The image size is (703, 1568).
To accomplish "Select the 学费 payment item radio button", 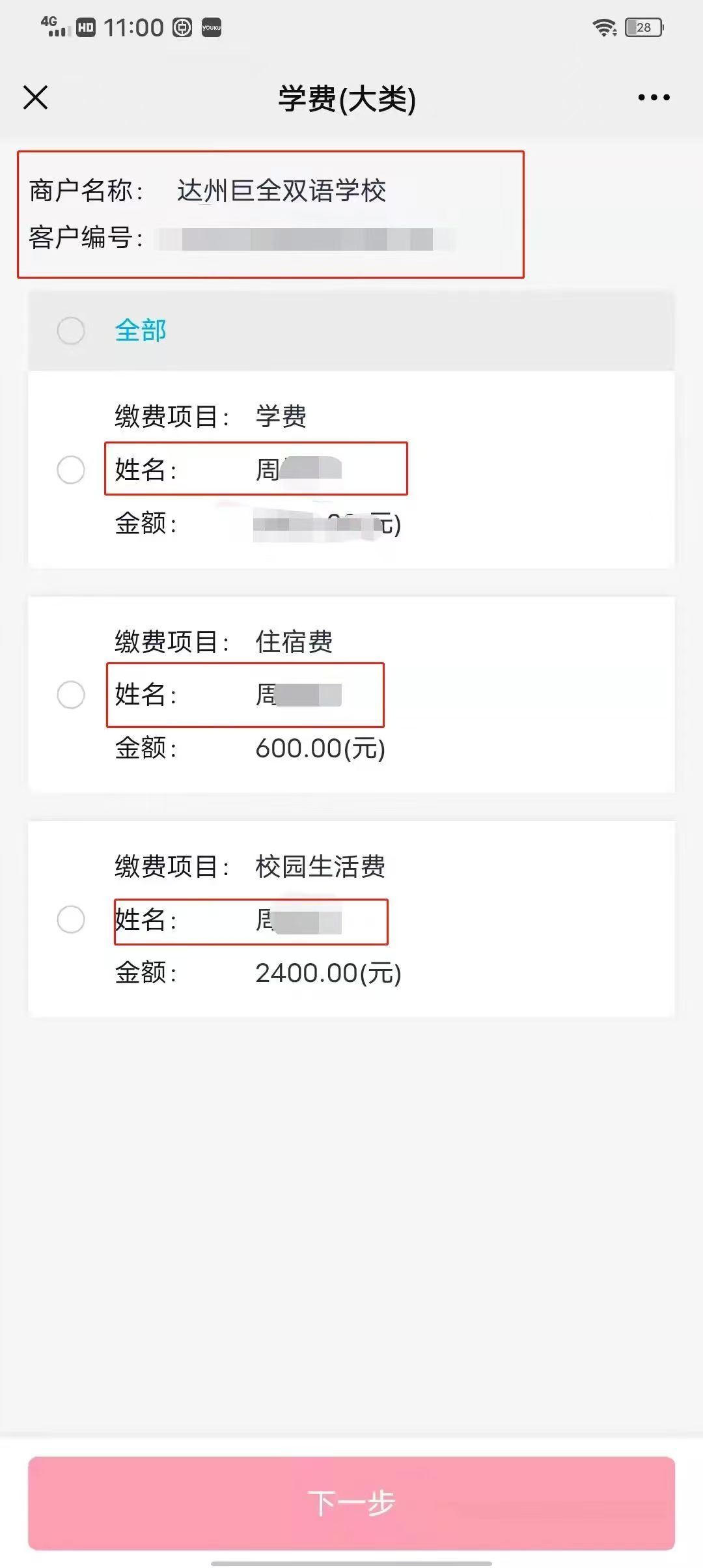I will click(71, 469).
